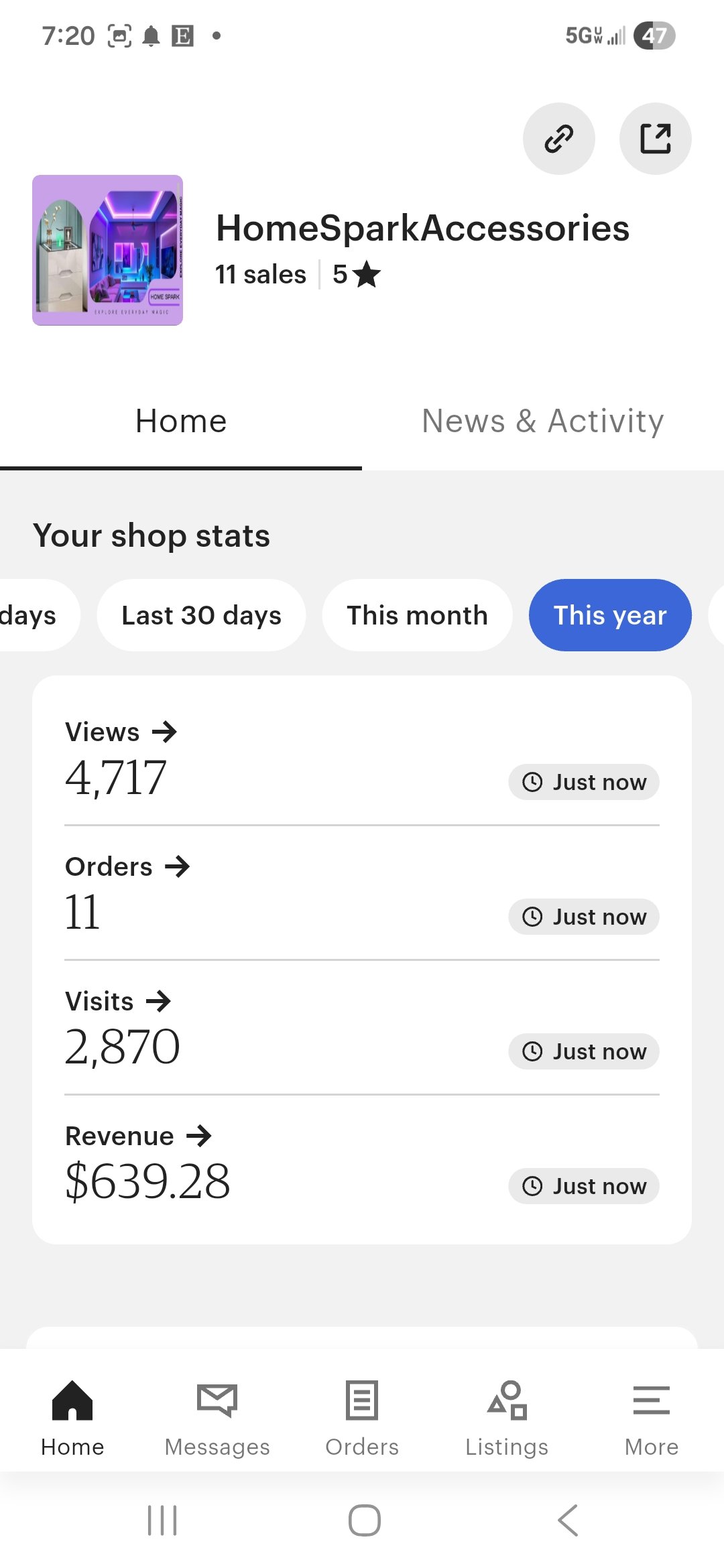Tap the share shop icon
The width and height of the screenshot is (724, 1568).
pyautogui.click(x=655, y=139)
